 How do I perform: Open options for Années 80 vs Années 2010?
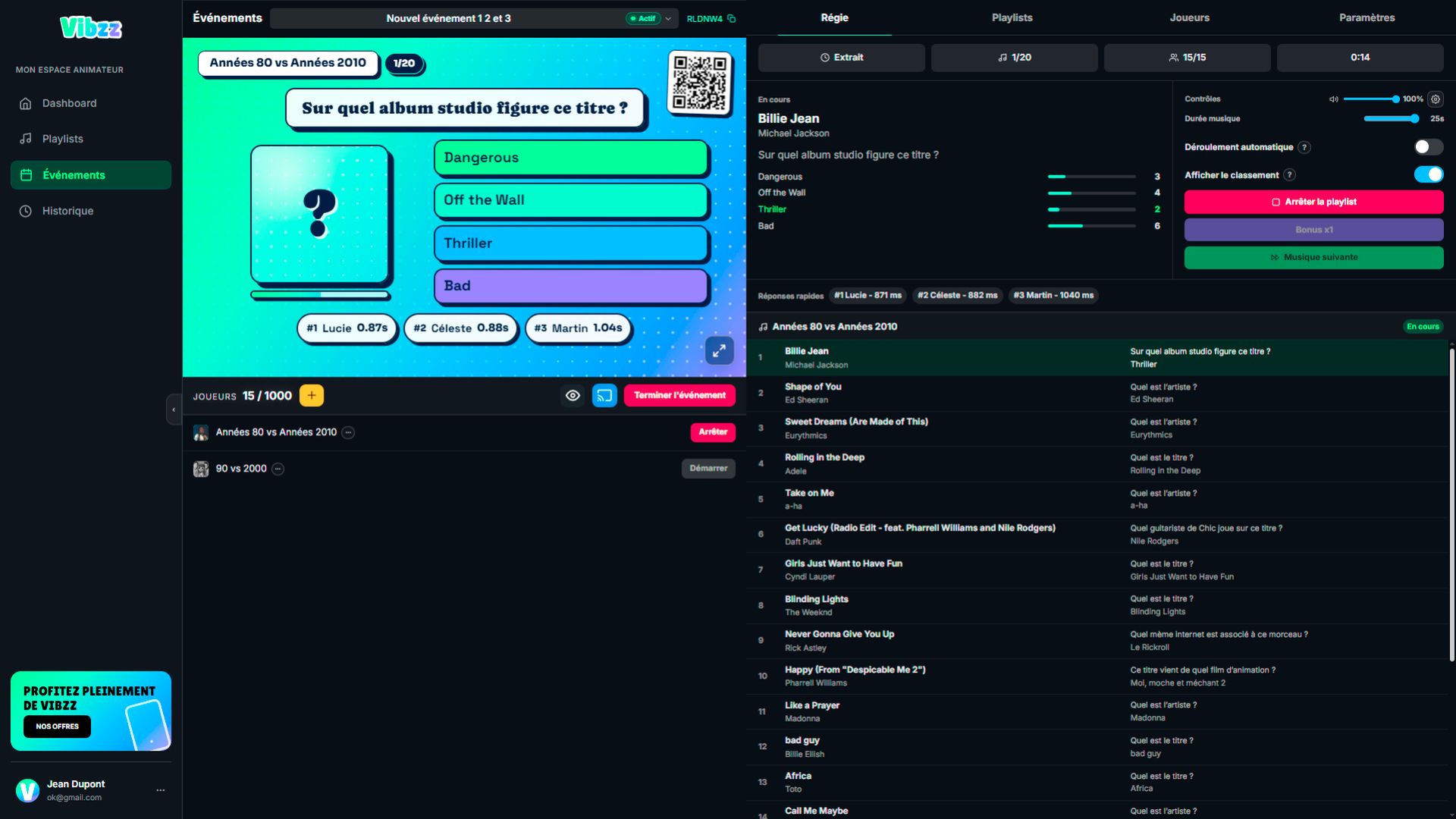348,432
